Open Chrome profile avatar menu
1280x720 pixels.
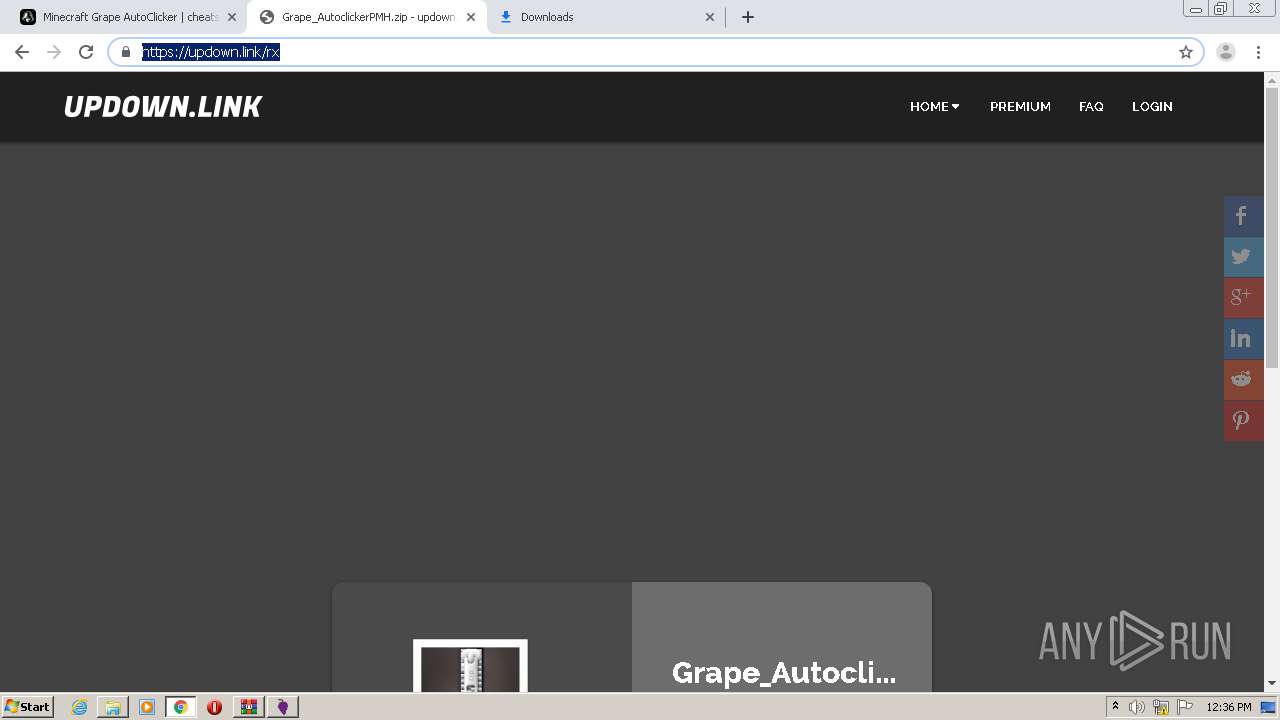click(x=1226, y=52)
